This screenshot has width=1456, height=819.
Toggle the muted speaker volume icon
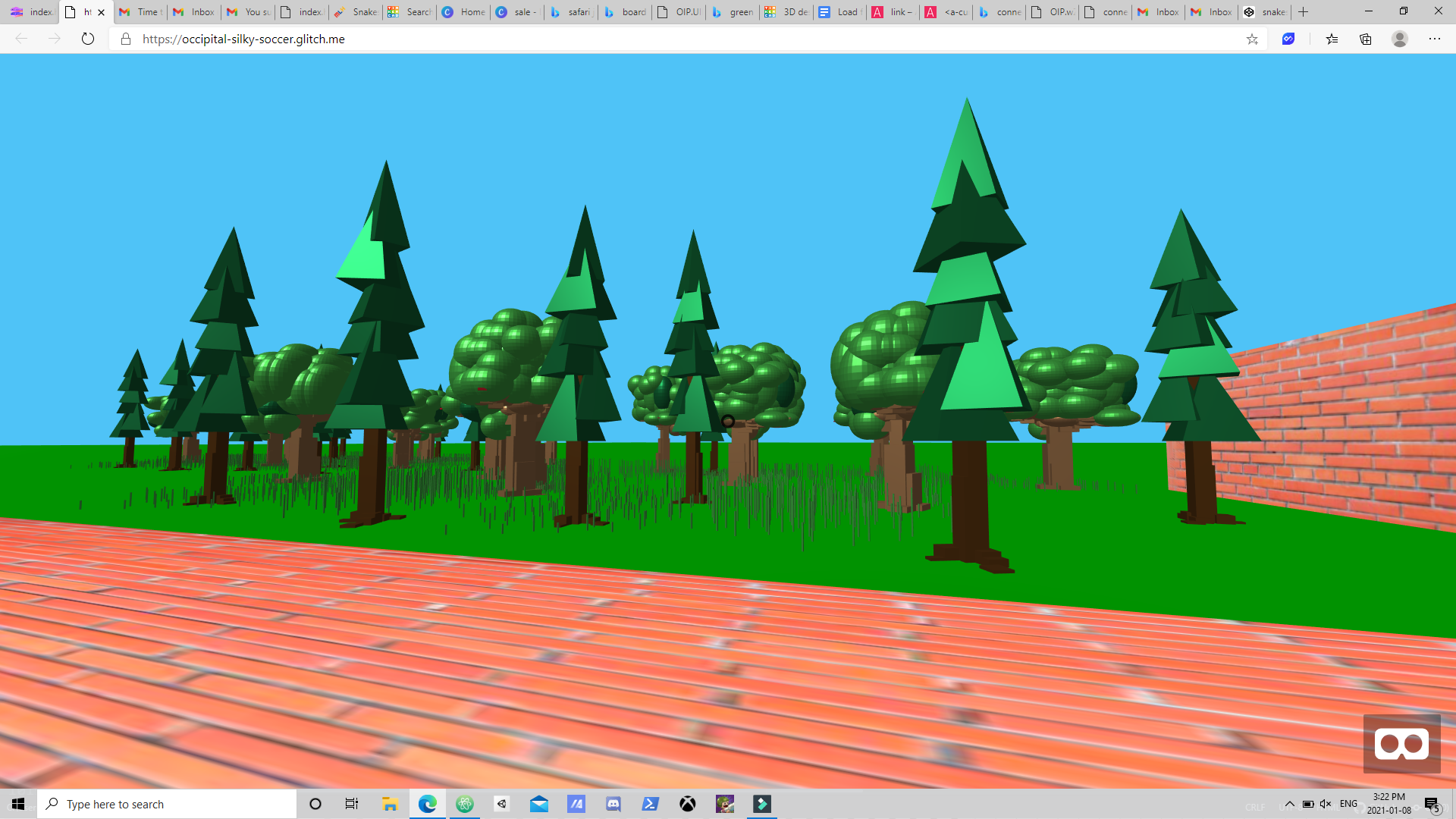(1326, 804)
